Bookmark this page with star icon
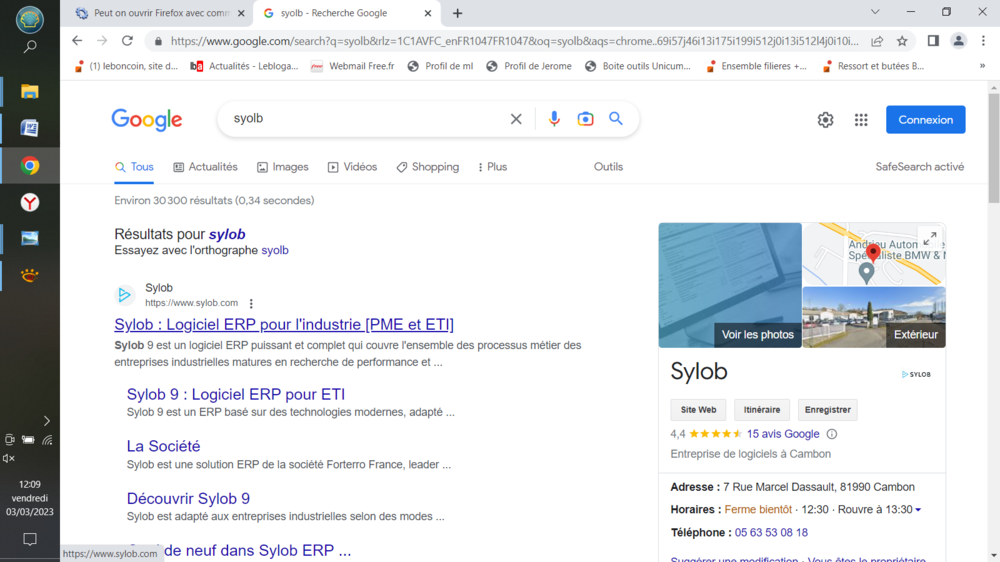 (902, 41)
